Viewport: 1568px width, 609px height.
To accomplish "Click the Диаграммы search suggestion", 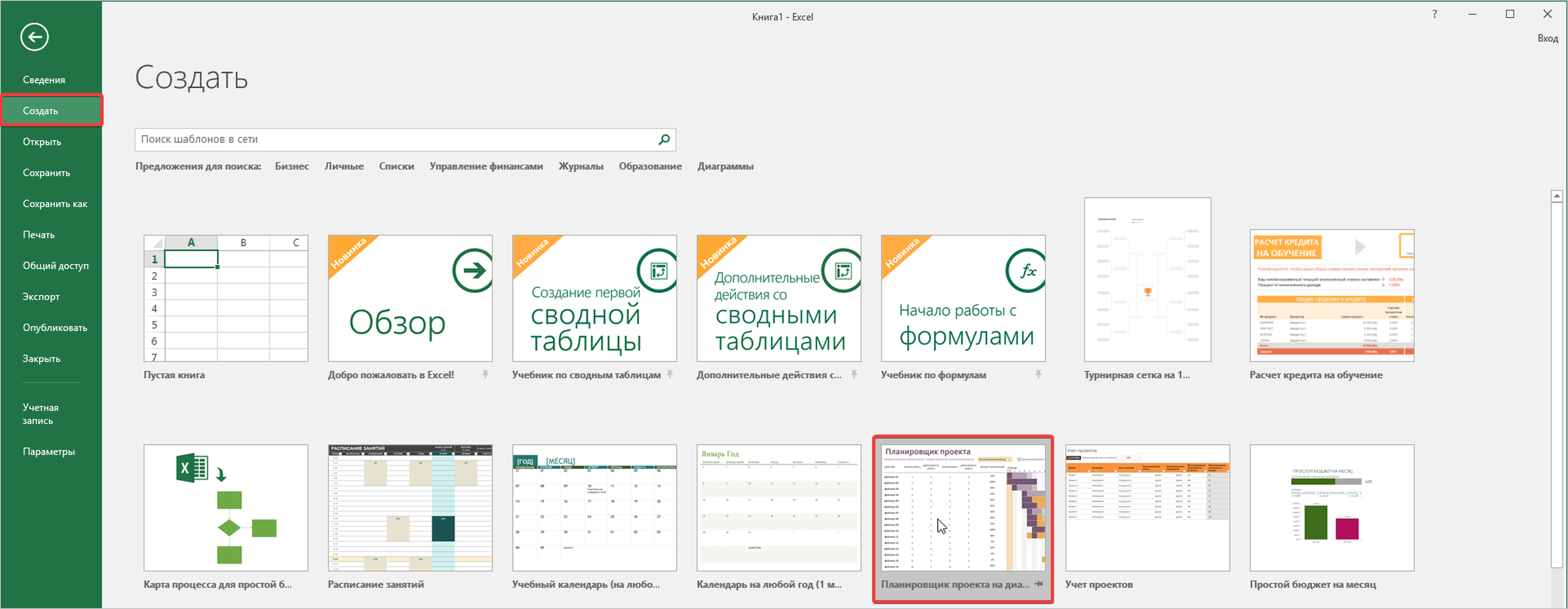I will point(725,166).
